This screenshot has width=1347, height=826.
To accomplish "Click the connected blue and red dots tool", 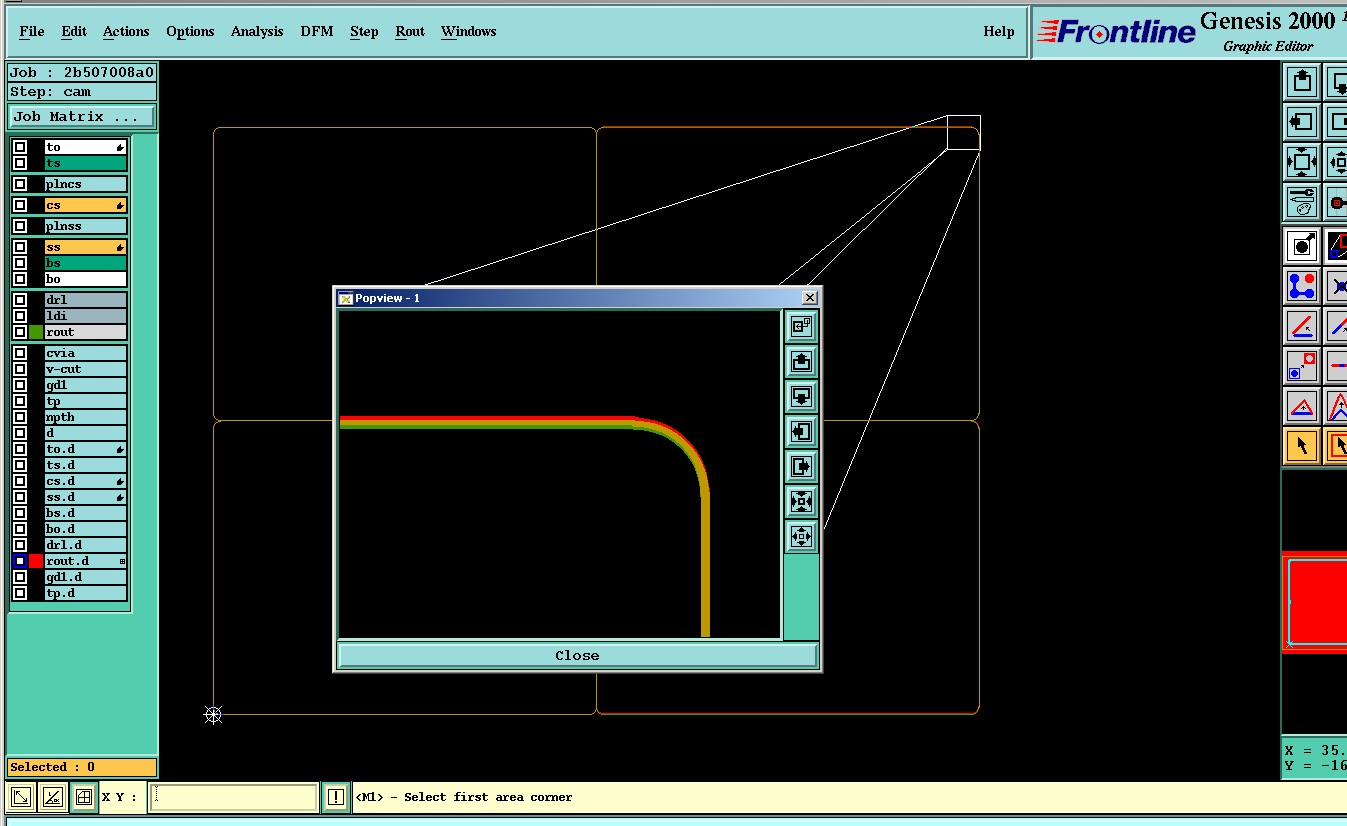I will coord(1301,286).
